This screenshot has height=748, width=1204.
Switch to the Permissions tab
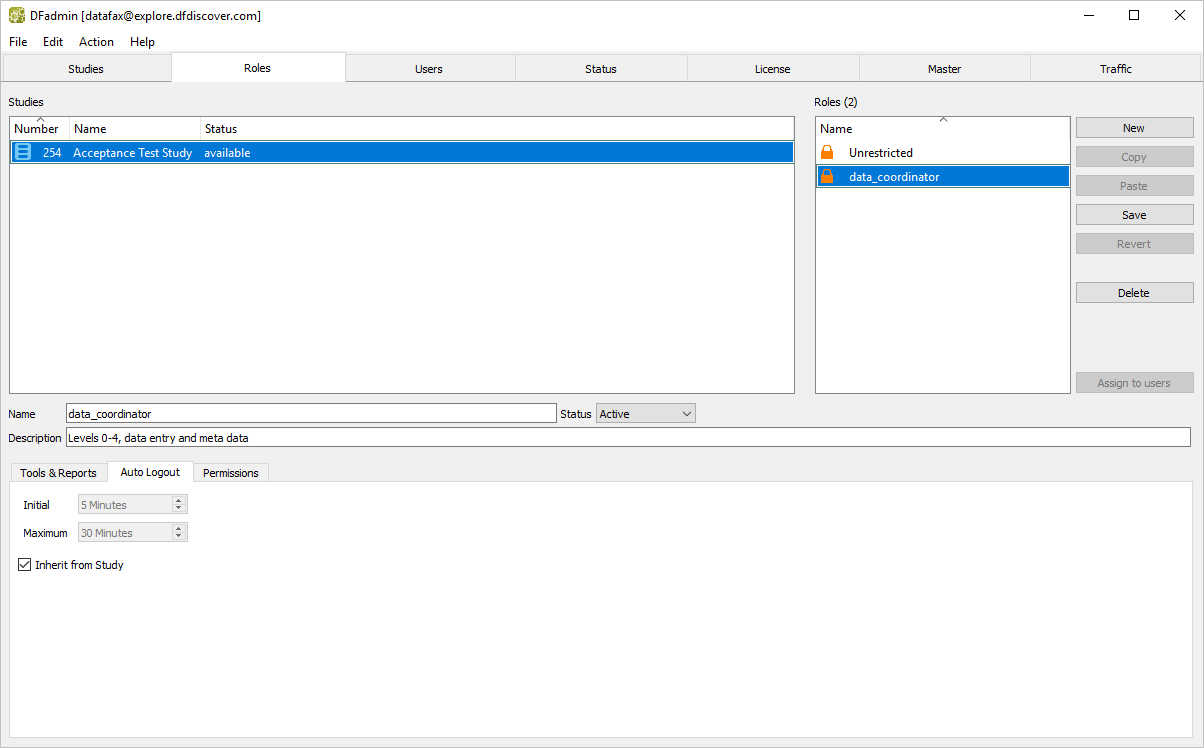230,473
